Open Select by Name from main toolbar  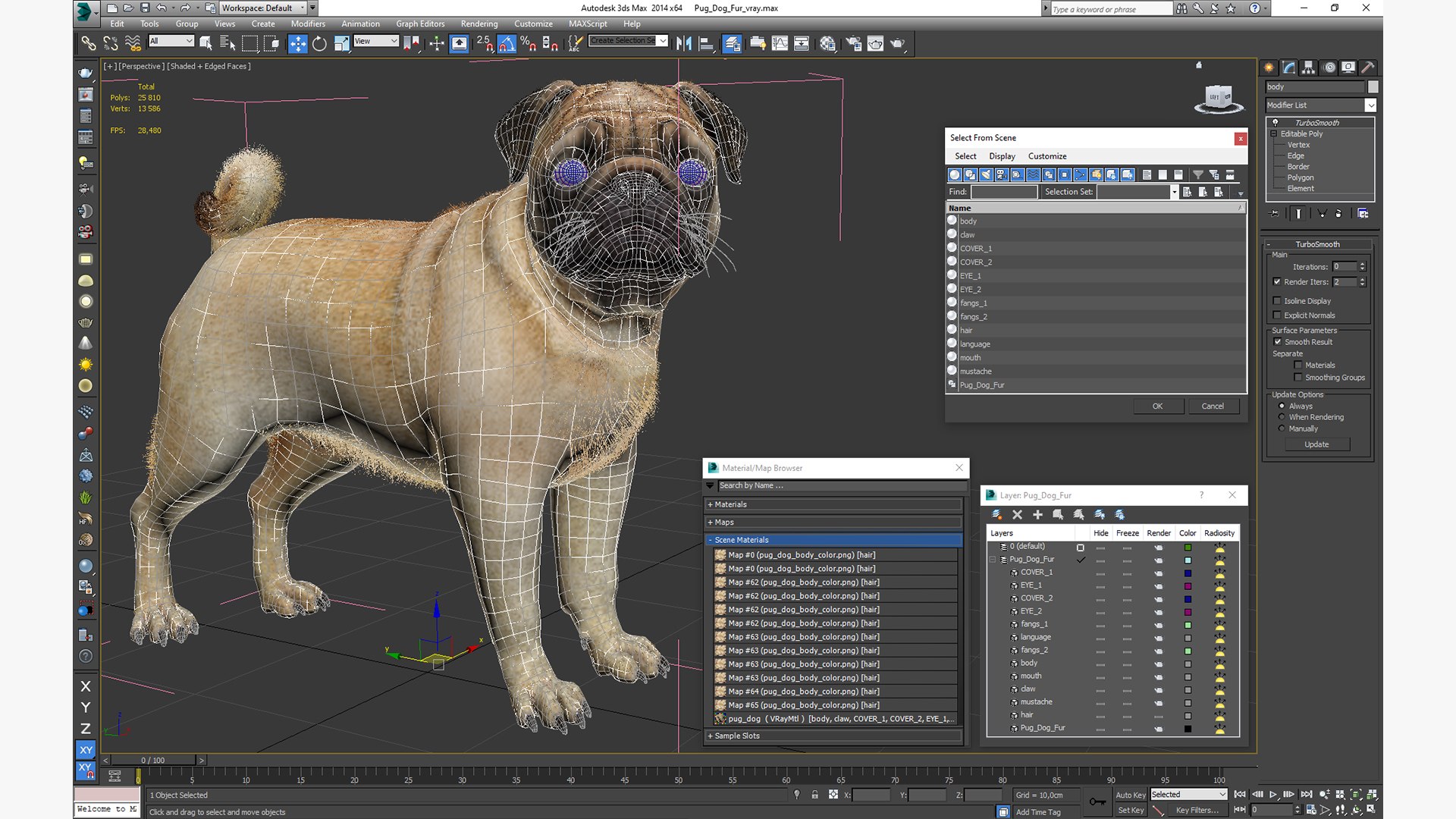(x=227, y=44)
